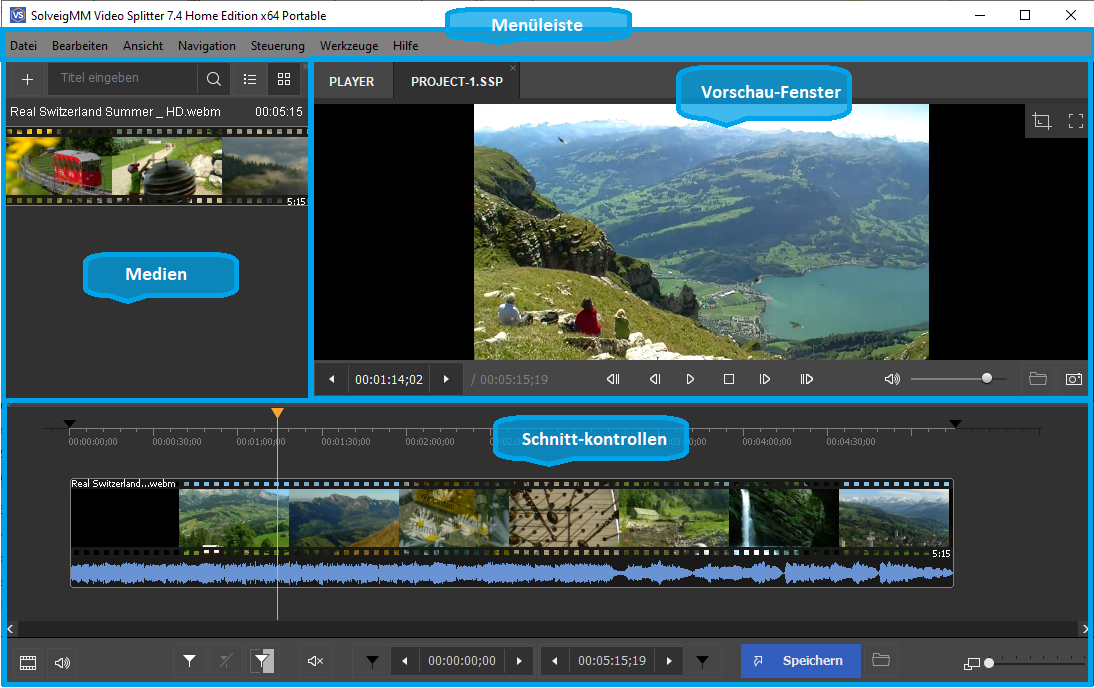The width and height of the screenshot is (1094, 688).
Task: Step one frame backward
Action: click(654, 380)
